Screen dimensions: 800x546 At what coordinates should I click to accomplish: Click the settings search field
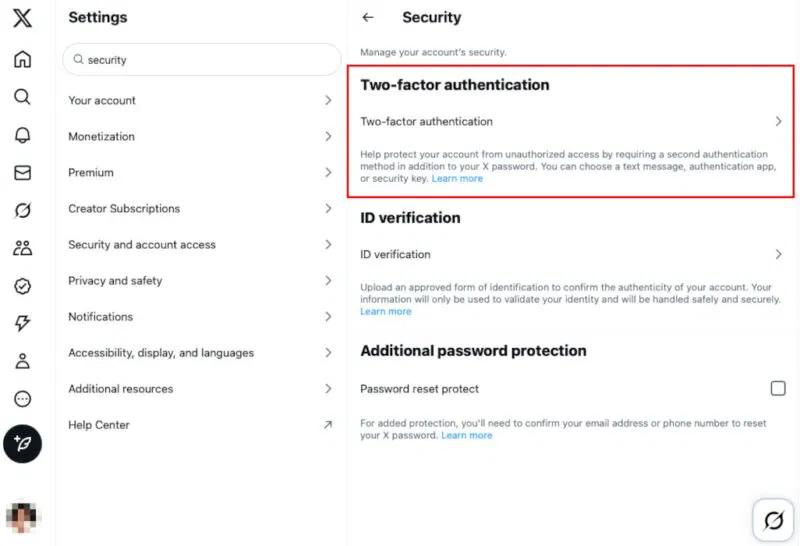click(x=202, y=60)
